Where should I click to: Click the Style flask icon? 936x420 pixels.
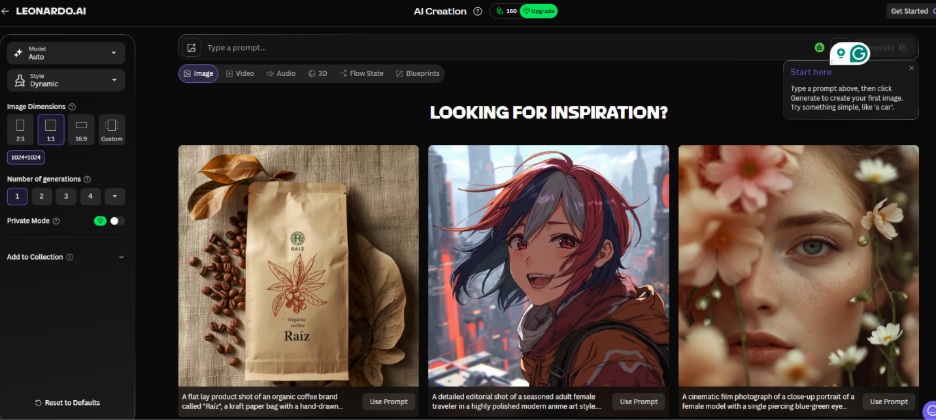(x=20, y=81)
